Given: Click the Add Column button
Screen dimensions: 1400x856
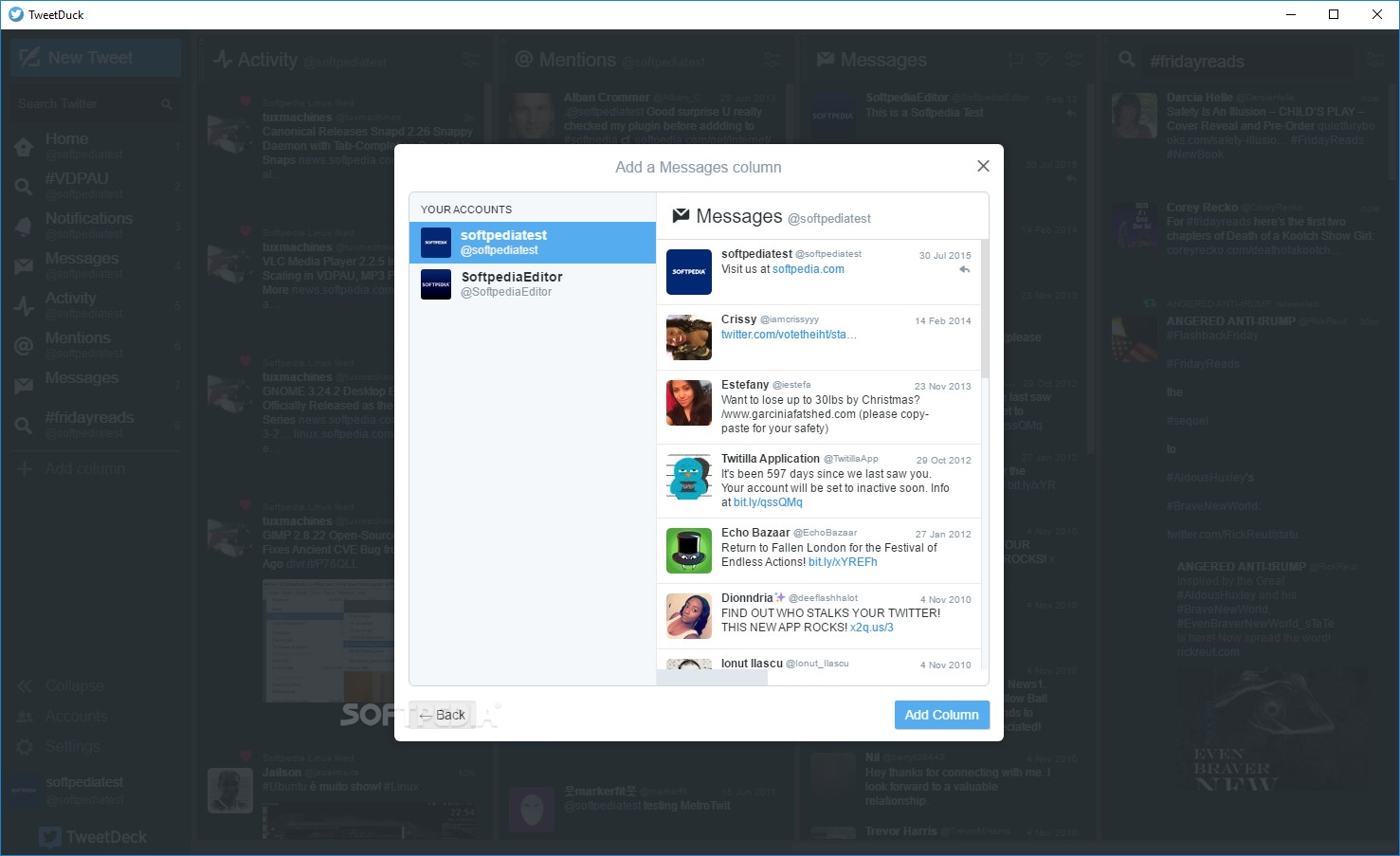Looking at the screenshot, I should 941,715.
